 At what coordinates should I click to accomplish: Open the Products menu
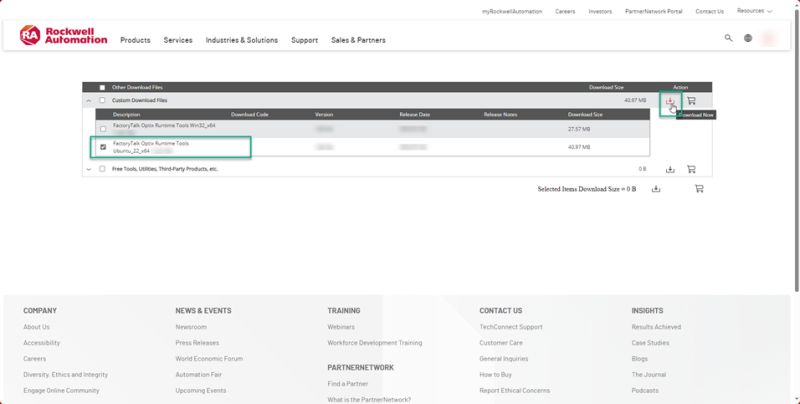pos(135,40)
